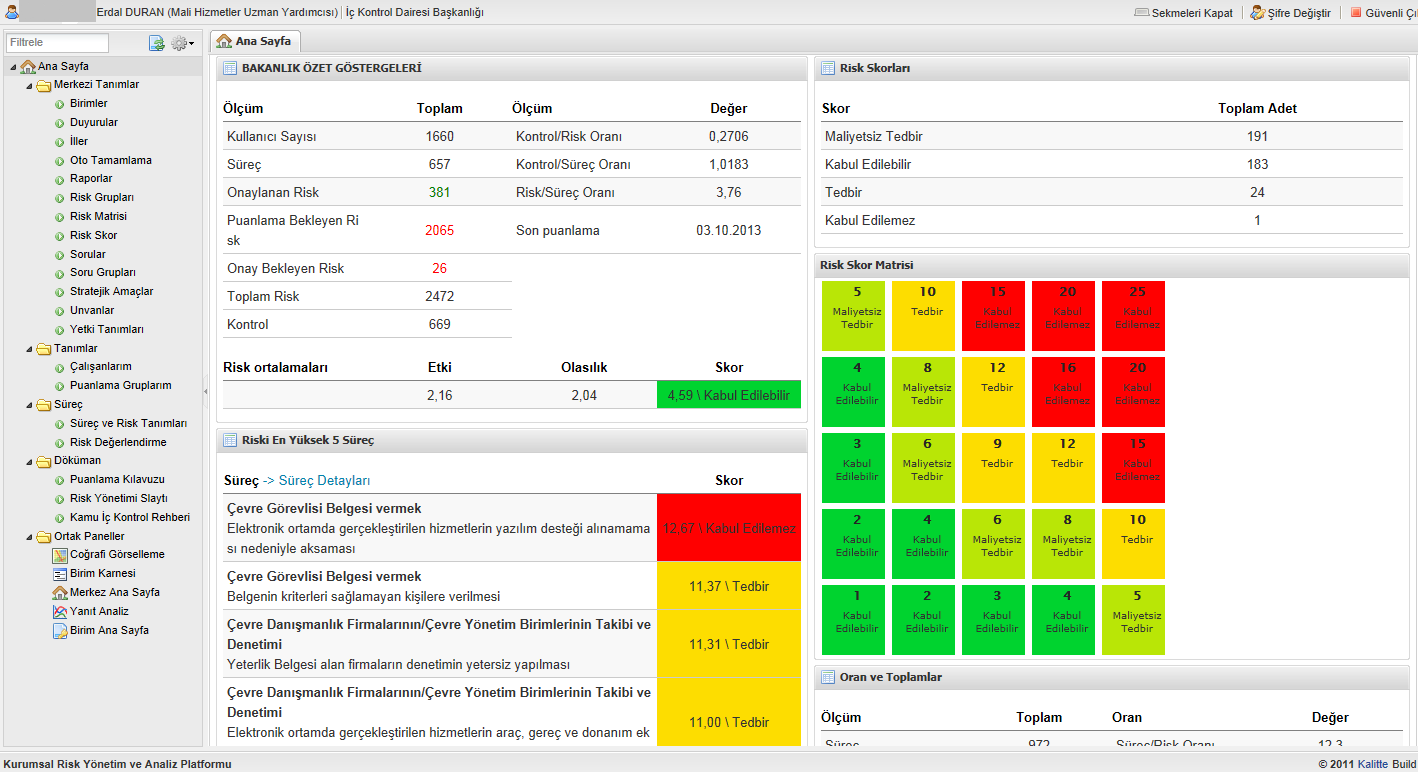Open Soru Grupları tree item
This screenshot has height=772, width=1418.
[x=102, y=272]
